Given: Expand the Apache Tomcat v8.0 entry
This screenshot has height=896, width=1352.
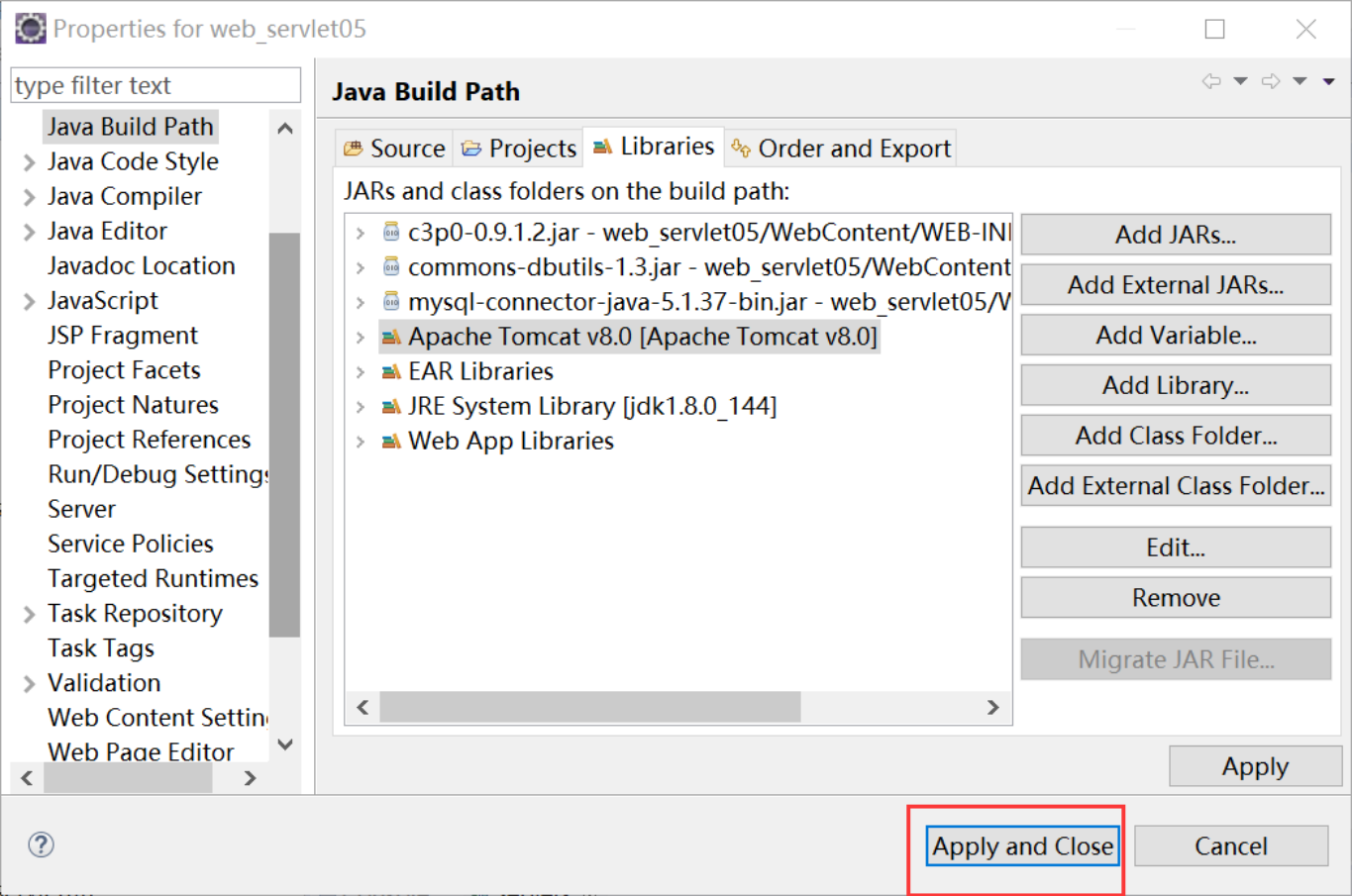Looking at the screenshot, I should coord(361,338).
